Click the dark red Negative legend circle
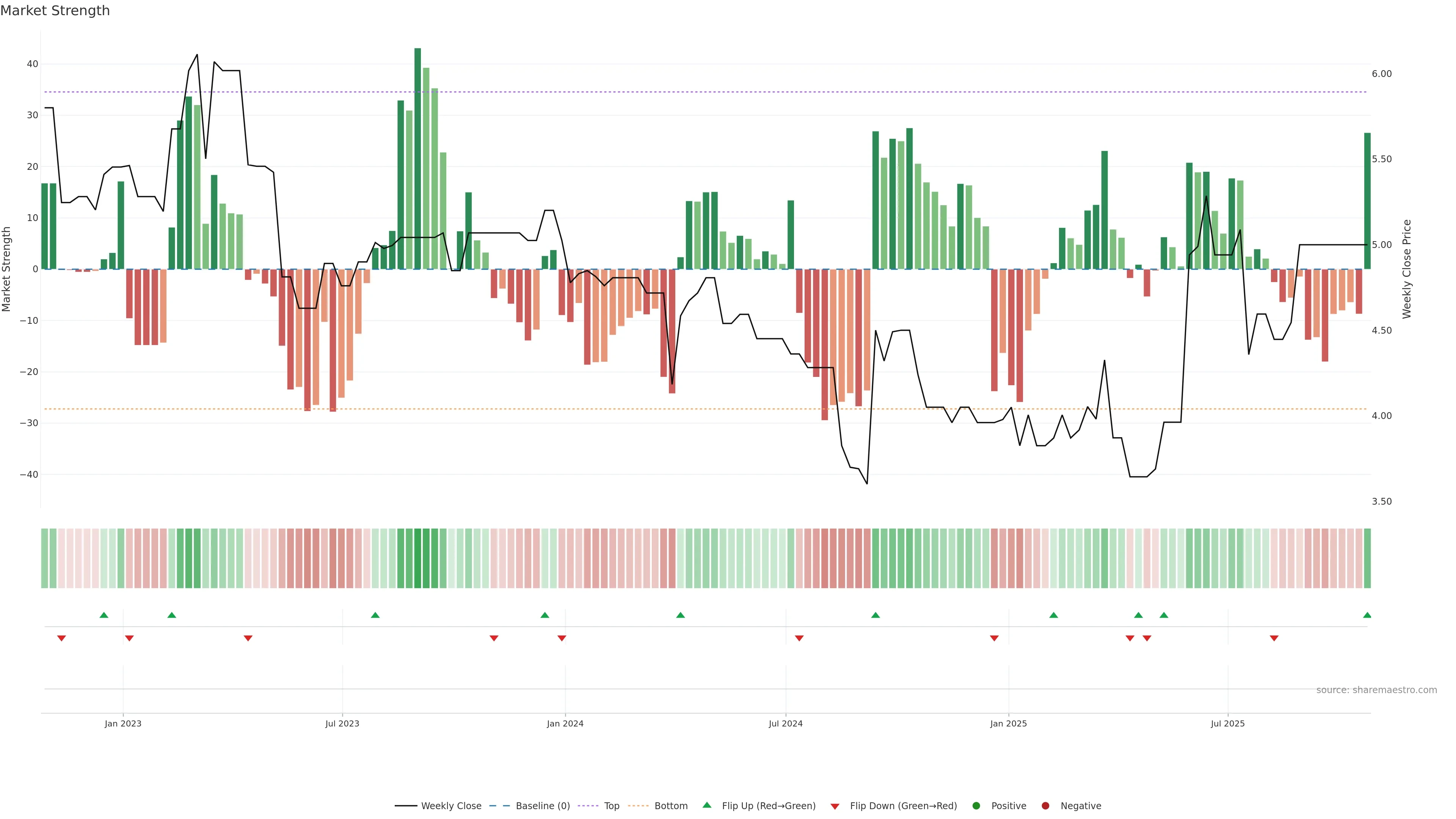This screenshot has height=819, width=1456. coord(1045,806)
